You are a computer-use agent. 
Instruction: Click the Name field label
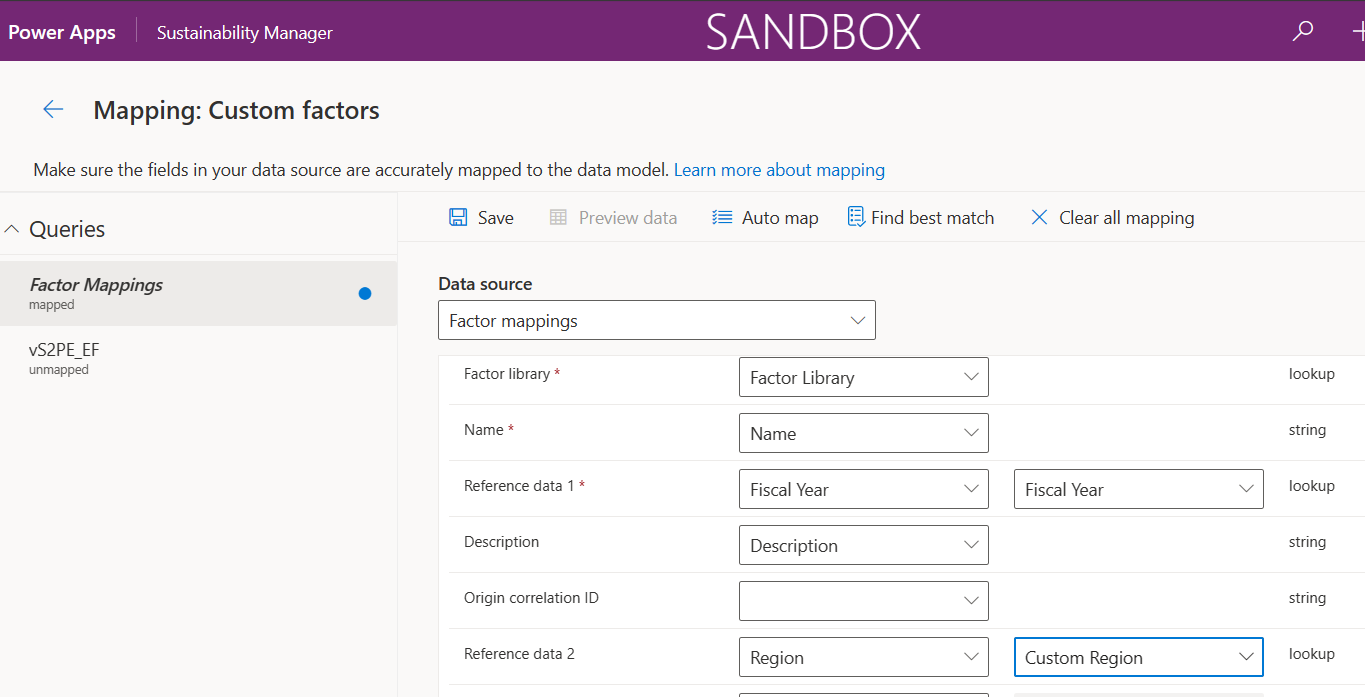pos(484,429)
